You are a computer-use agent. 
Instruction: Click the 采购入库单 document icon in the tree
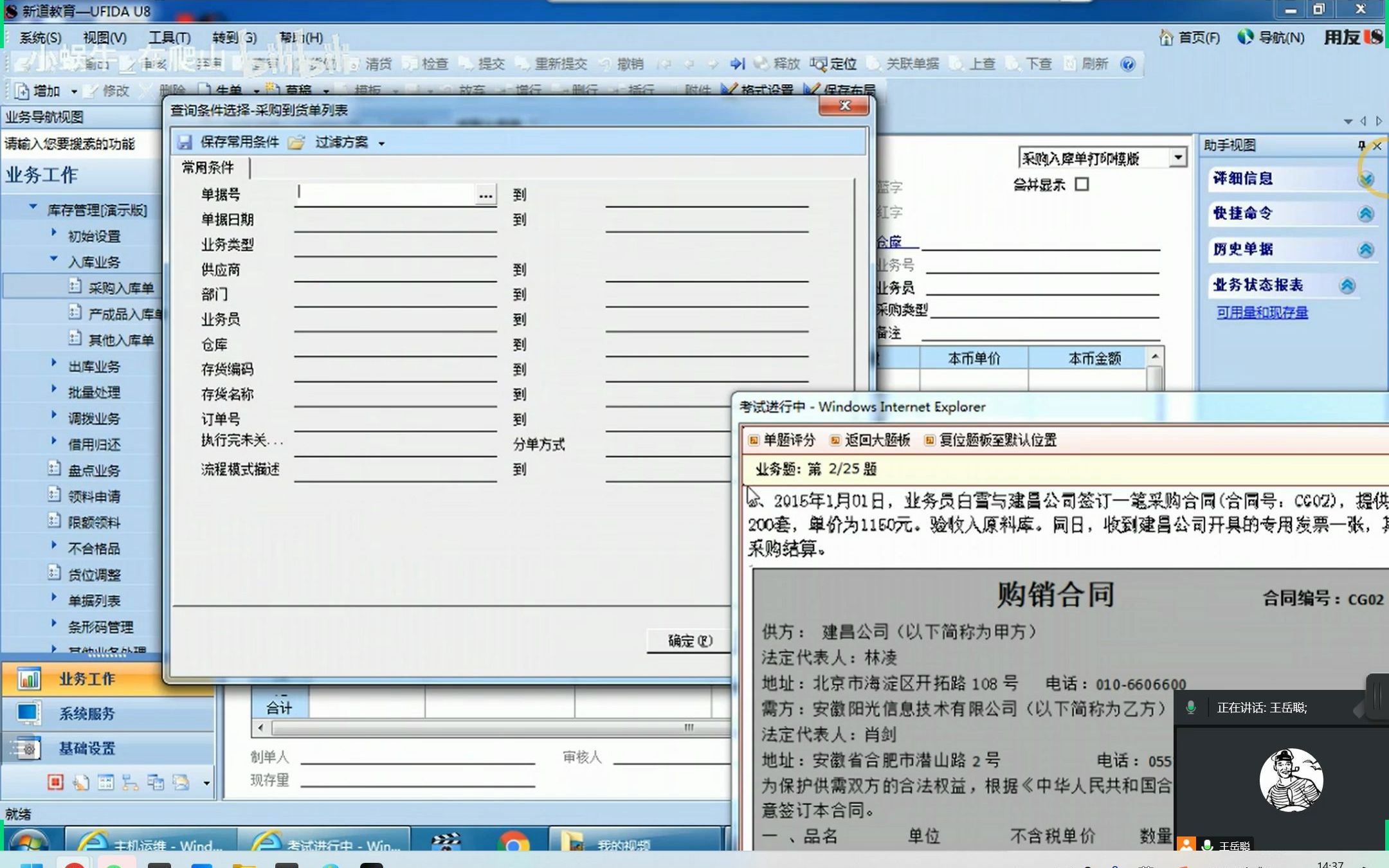75,286
